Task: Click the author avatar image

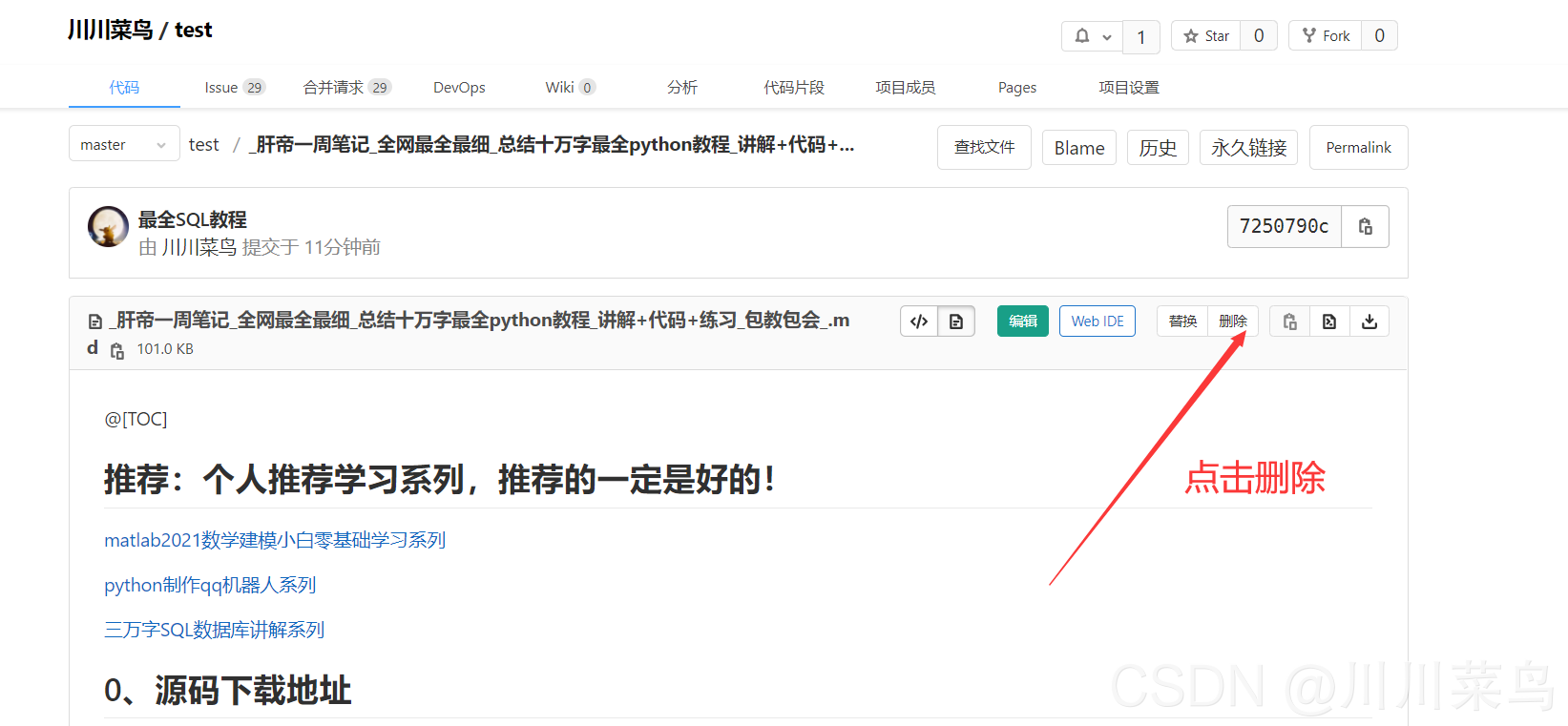Action: point(108,227)
